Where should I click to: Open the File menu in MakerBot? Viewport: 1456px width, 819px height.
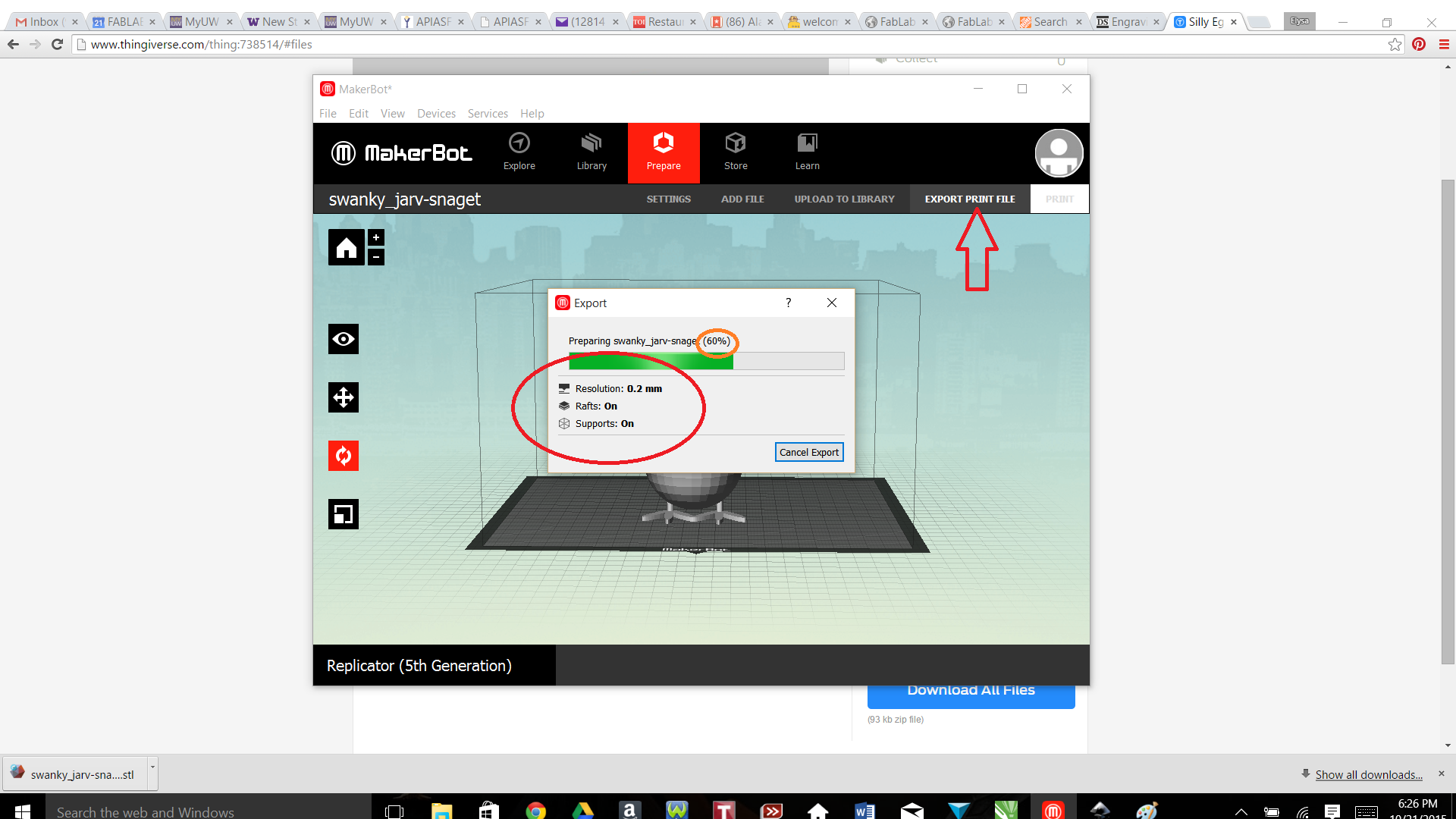pos(328,113)
